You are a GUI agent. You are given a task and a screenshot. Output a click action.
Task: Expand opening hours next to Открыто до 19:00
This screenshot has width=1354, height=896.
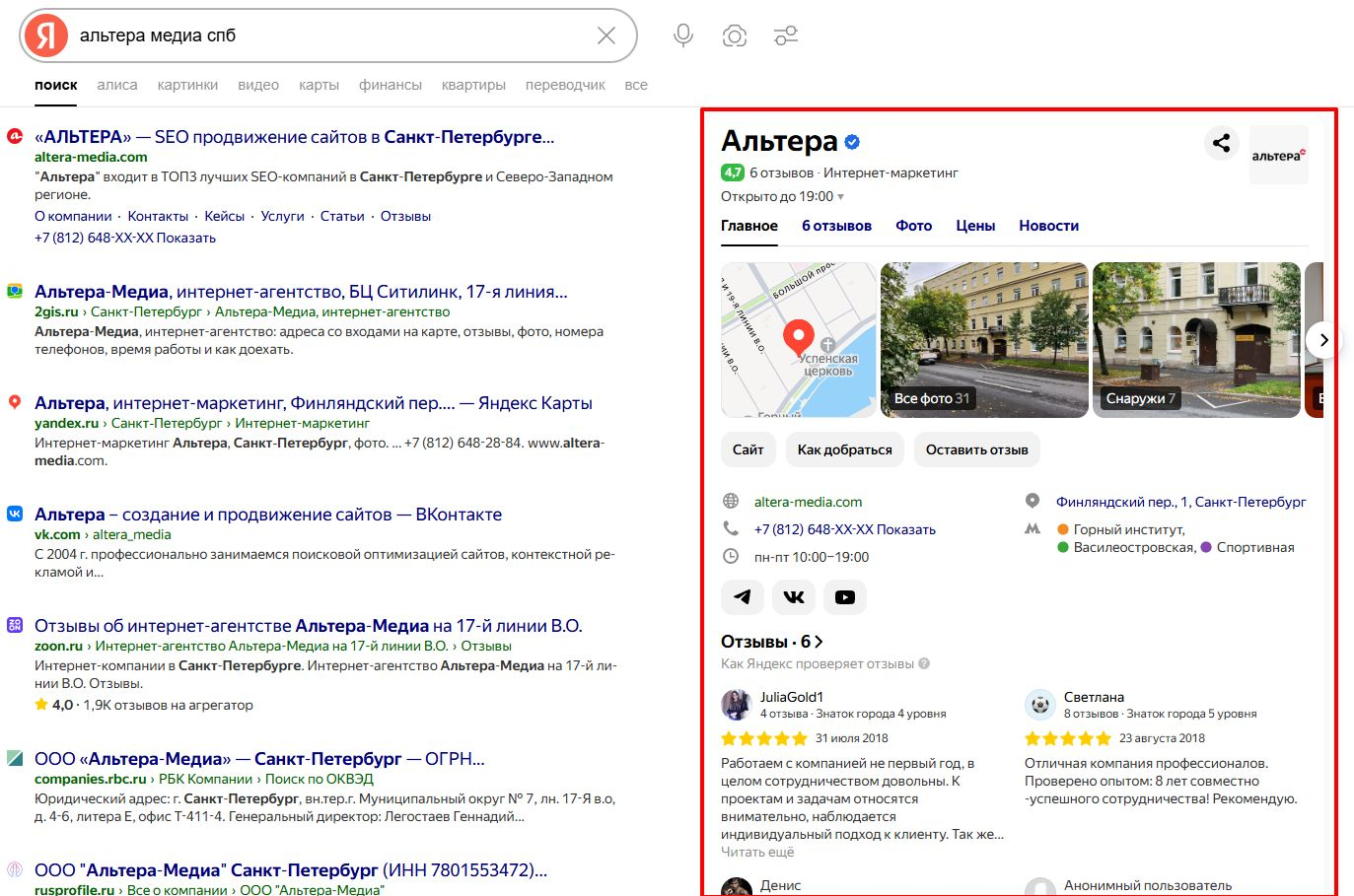[x=840, y=197]
